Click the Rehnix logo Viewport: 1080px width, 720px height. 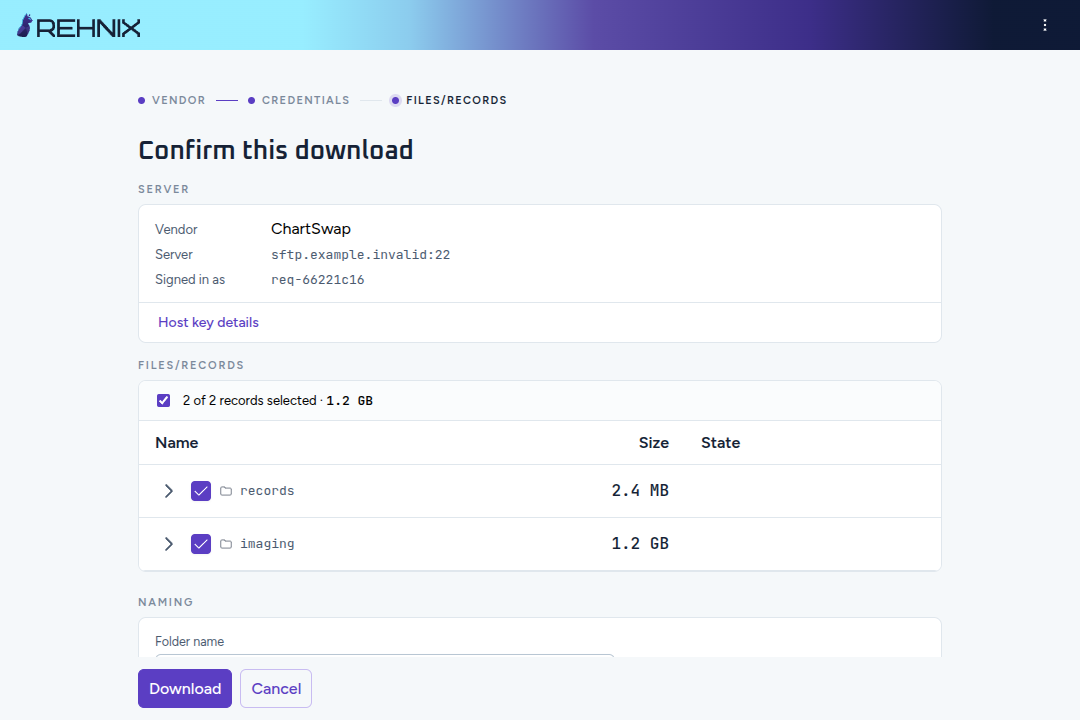(79, 26)
